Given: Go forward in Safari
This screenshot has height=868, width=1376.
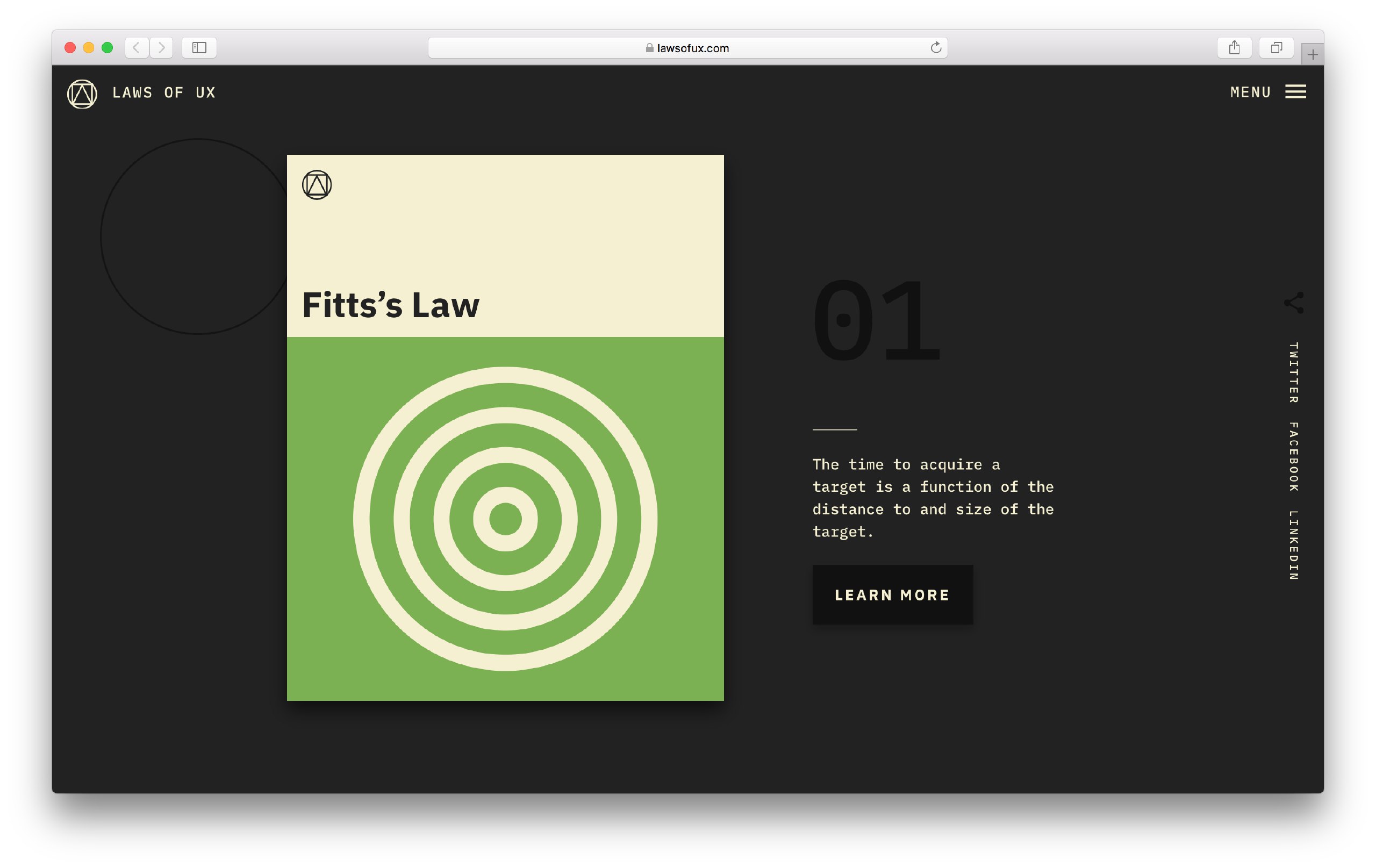Looking at the screenshot, I should [162, 47].
